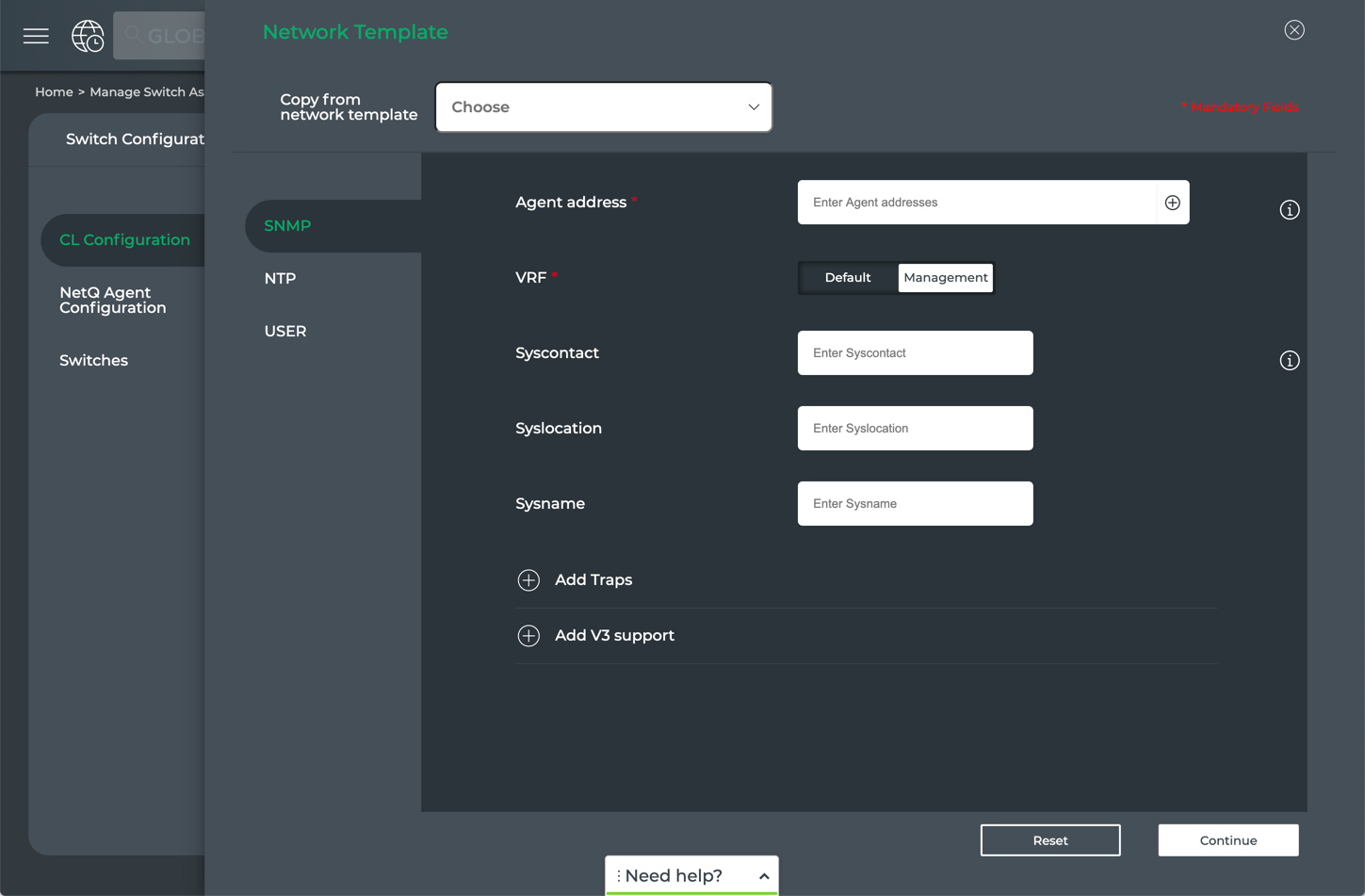Click the info icon beside Syscontact
This screenshot has height=896, width=1365.
(1289, 361)
